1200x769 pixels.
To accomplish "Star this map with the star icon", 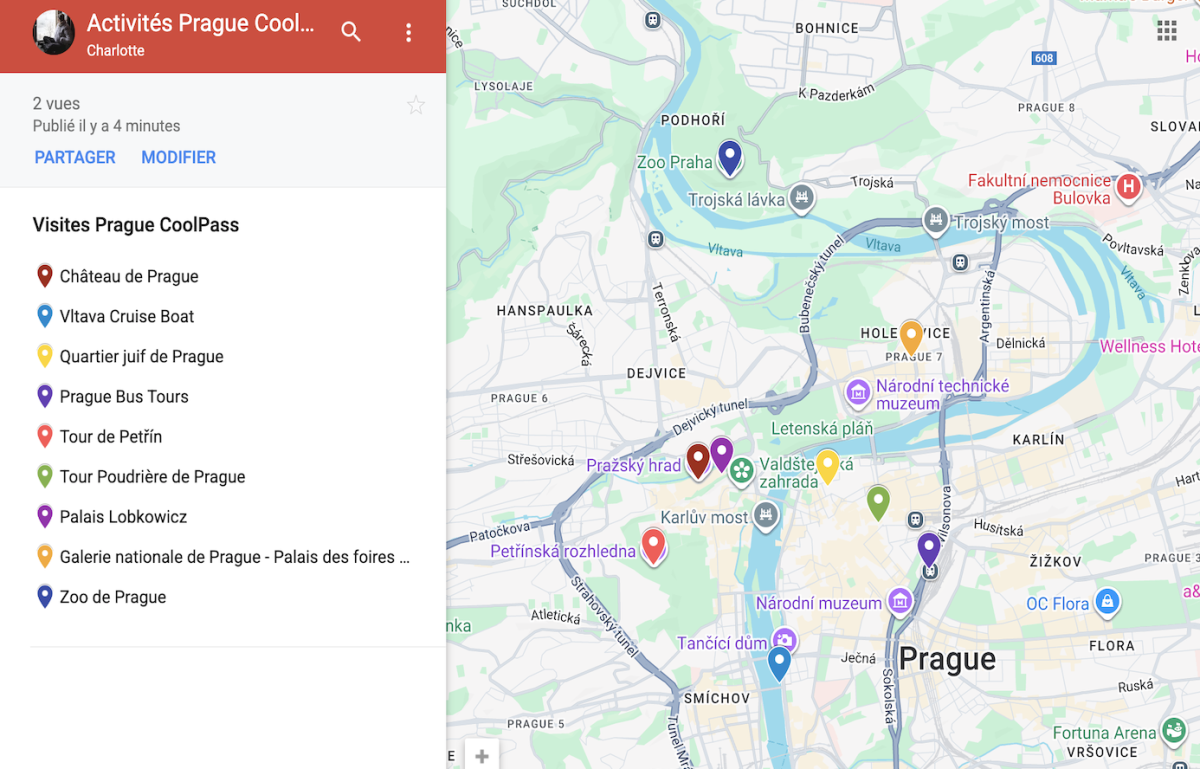I will [416, 105].
